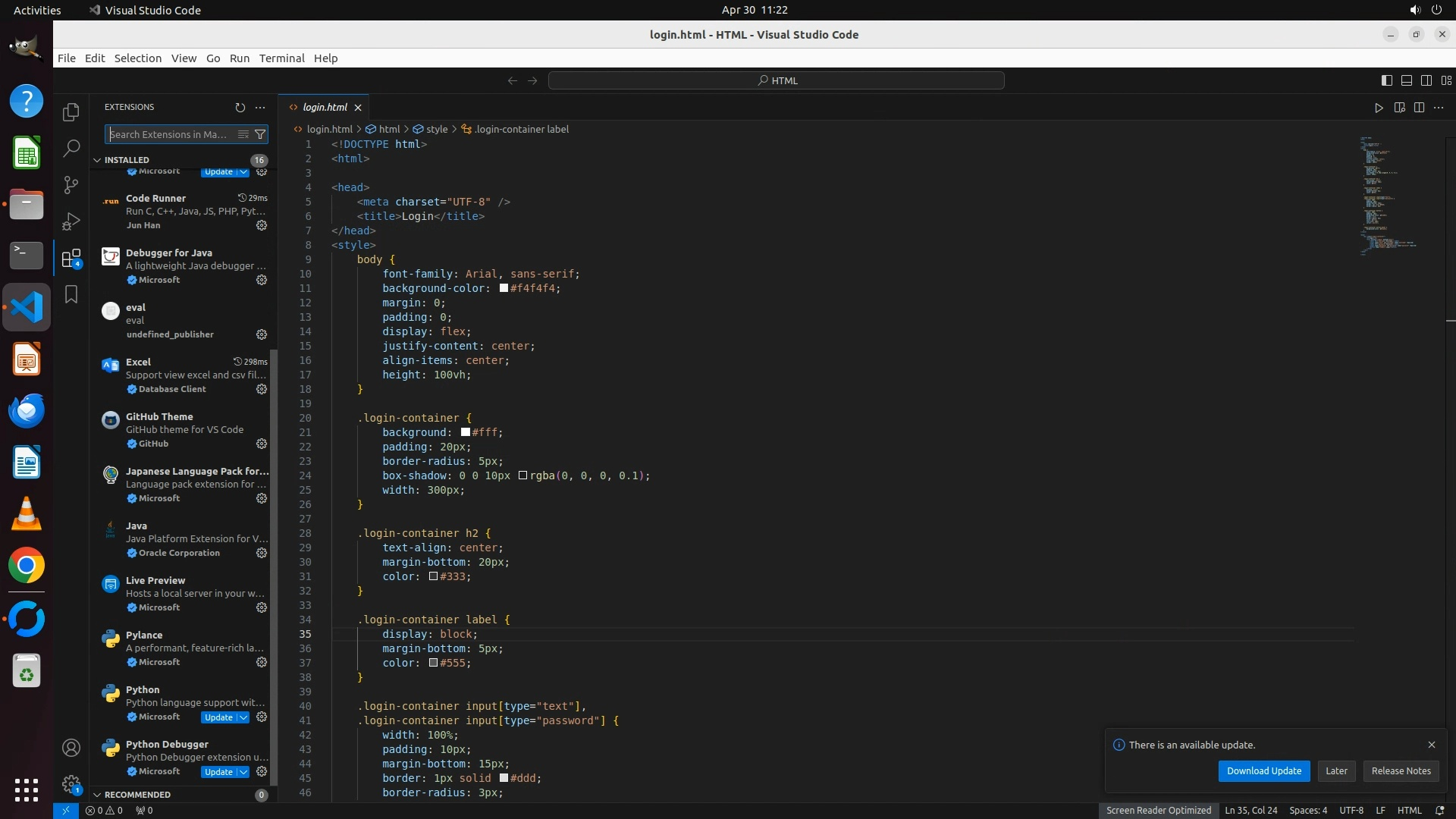Open the Run and Debug view
Viewport: 1456px width, 819px height.
[71, 221]
